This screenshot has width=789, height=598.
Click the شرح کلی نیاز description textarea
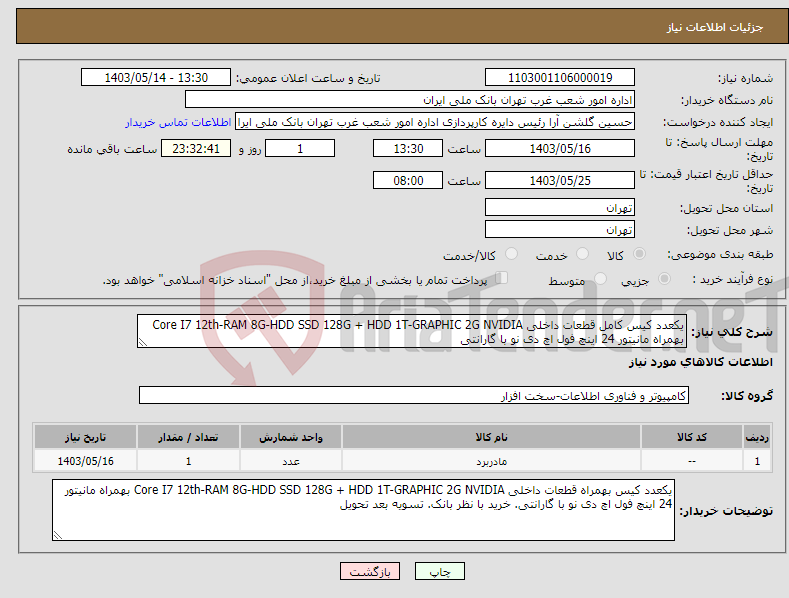pyautogui.click(x=412, y=331)
